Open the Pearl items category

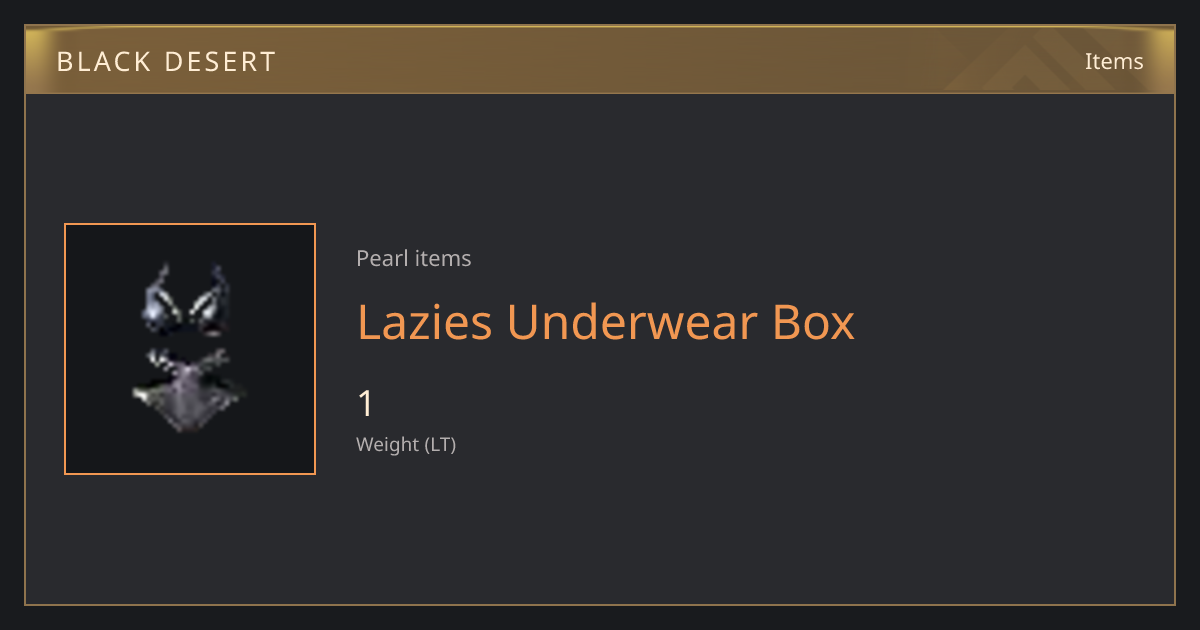414,258
